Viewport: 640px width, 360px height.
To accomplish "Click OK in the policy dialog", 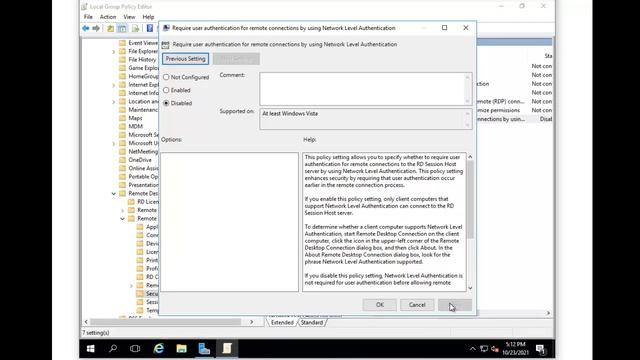I will [380, 305].
